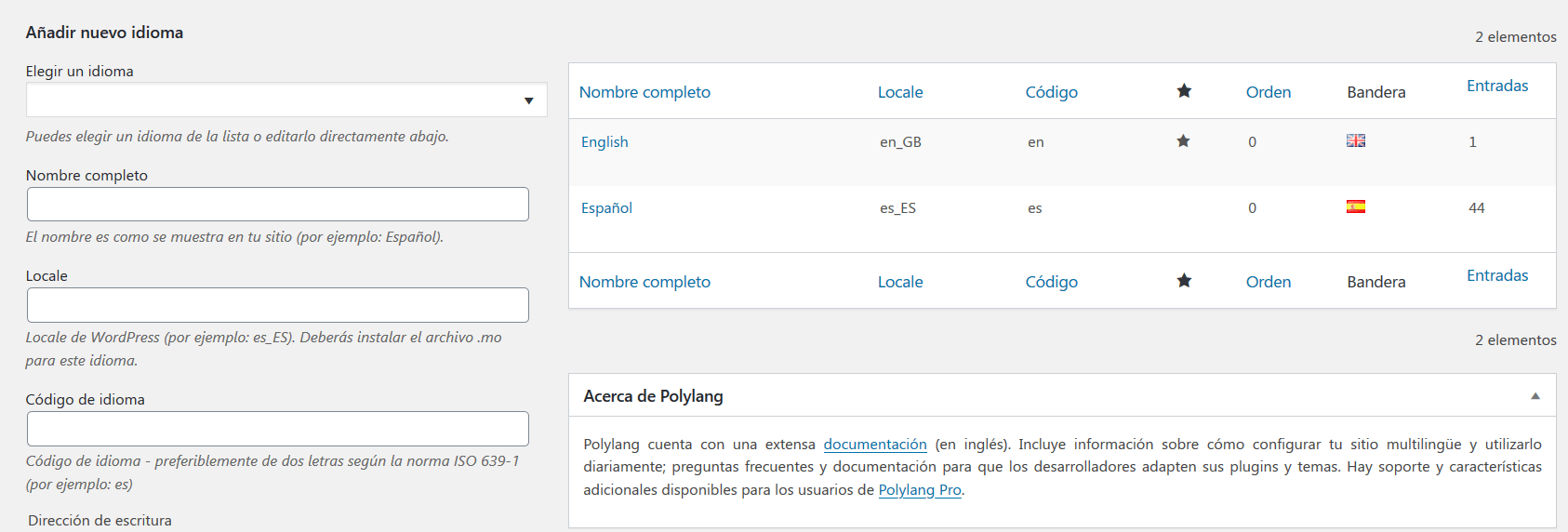Image resolution: width=1568 pixels, height=532 pixels.
Task: Open the English language row link
Action: [605, 141]
